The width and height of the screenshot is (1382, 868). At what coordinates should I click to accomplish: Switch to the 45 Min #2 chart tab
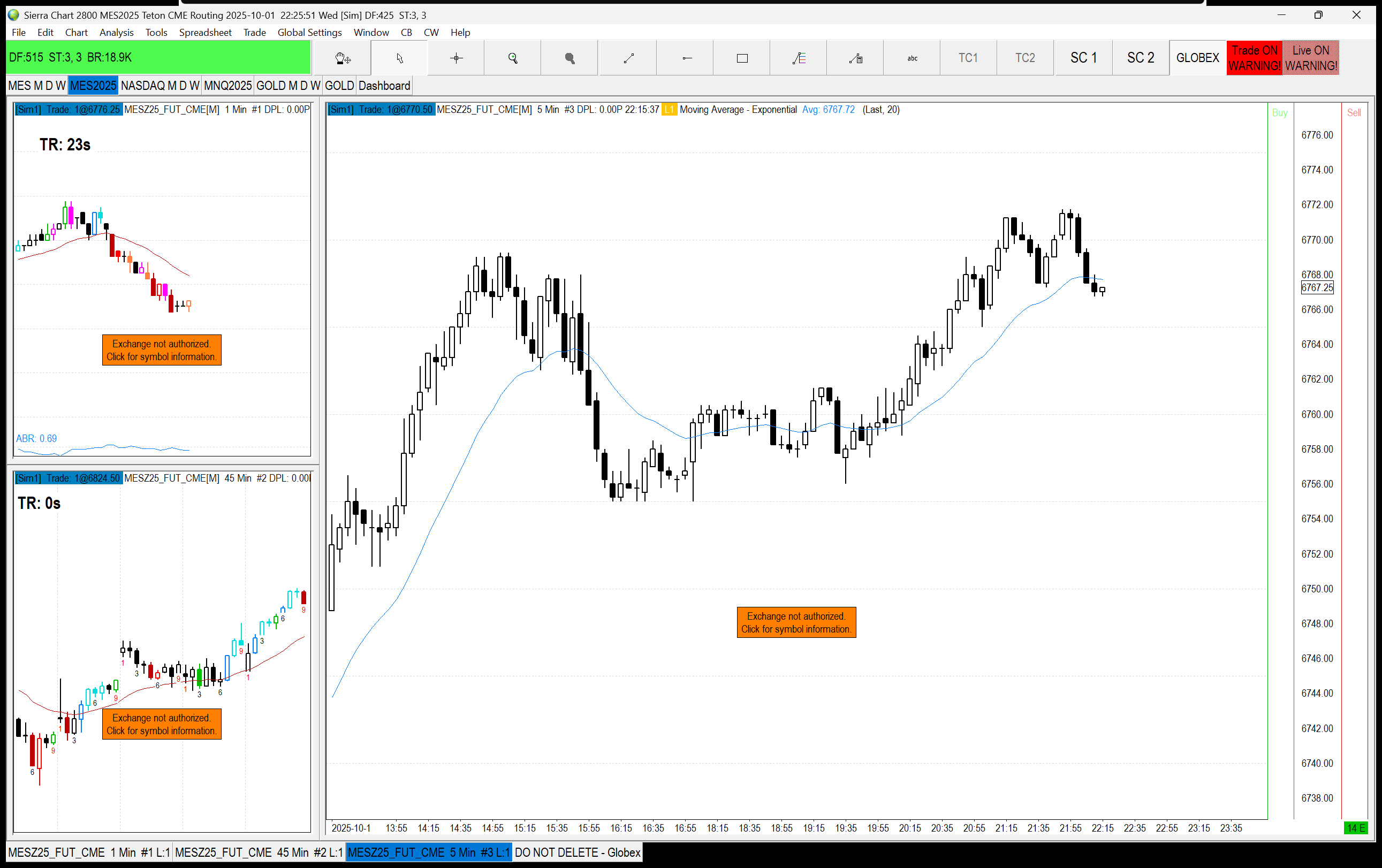259,852
